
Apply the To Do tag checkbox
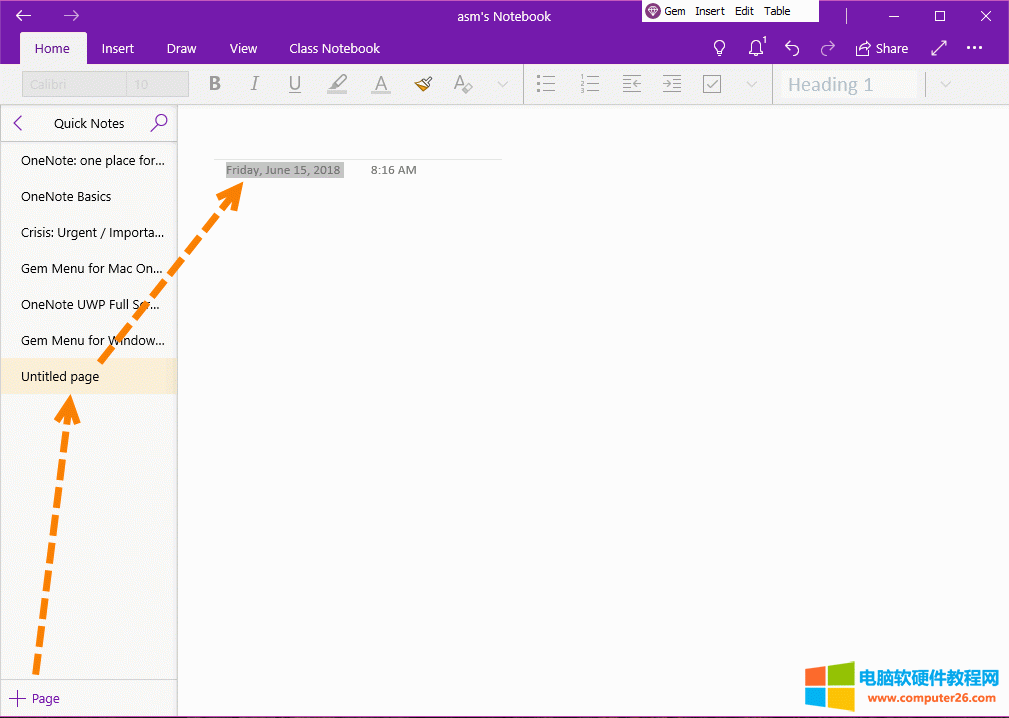711,83
